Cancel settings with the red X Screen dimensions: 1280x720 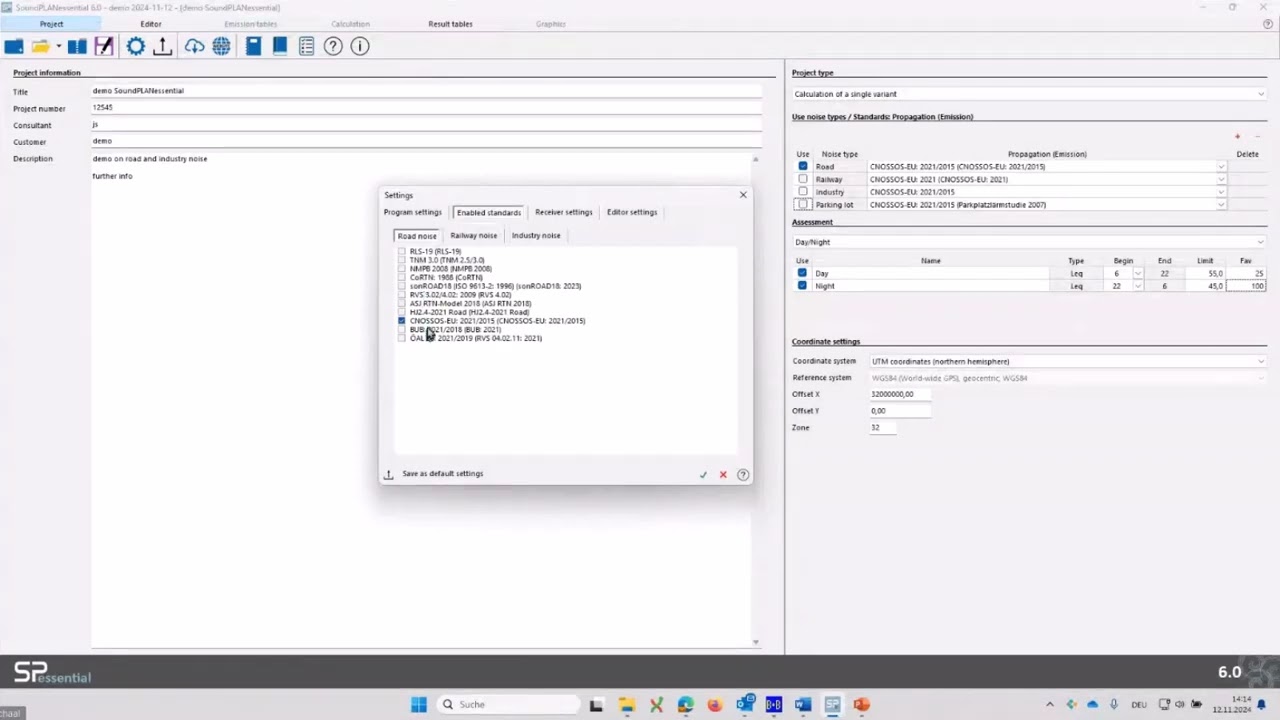tap(723, 475)
